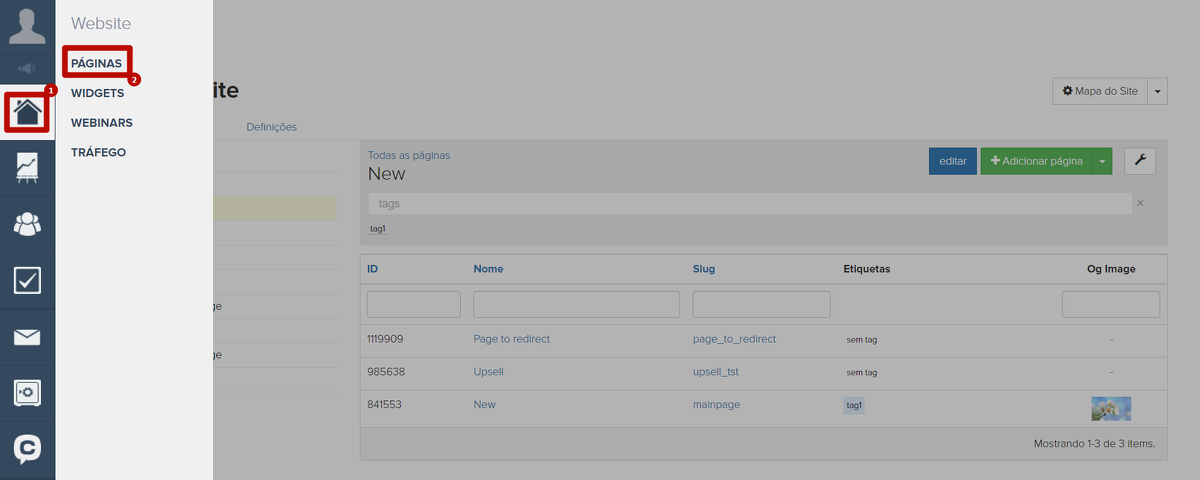Select WIDGETS in Website menu
The image size is (1200, 480).
97,93
